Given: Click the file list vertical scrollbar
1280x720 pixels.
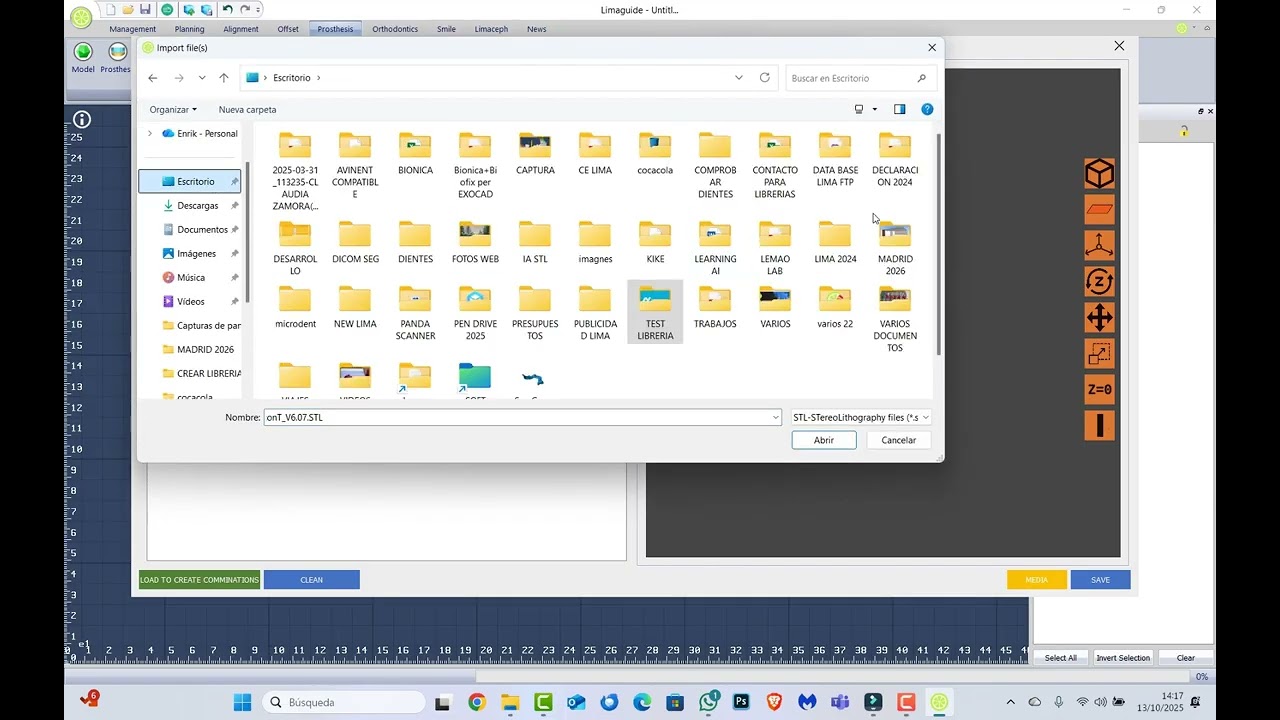Looking at the screenshot, I should tap(938, 243).
